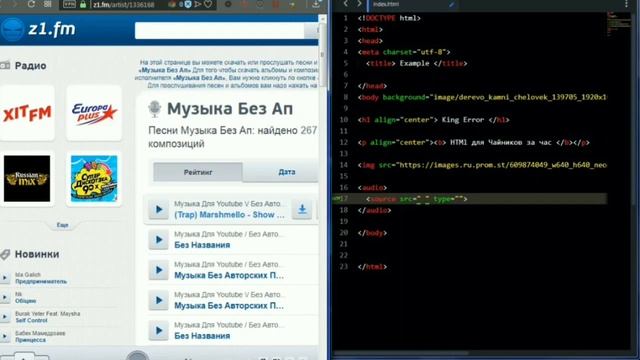Click line number 1 in editor gutter
This screenshot has height=360, width=640.
coord(346,18)
